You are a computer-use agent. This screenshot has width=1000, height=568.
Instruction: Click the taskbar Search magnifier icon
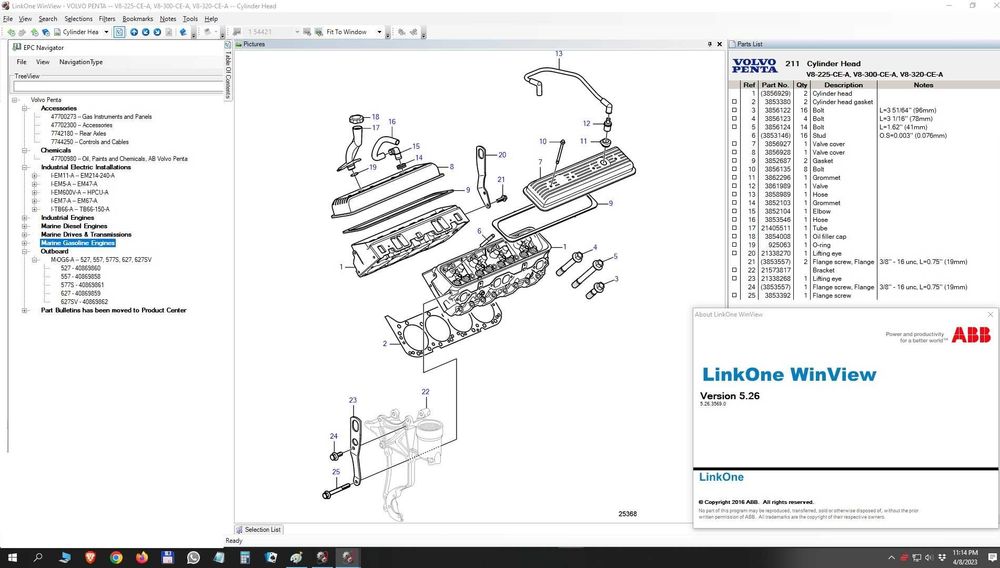(38, 557)
